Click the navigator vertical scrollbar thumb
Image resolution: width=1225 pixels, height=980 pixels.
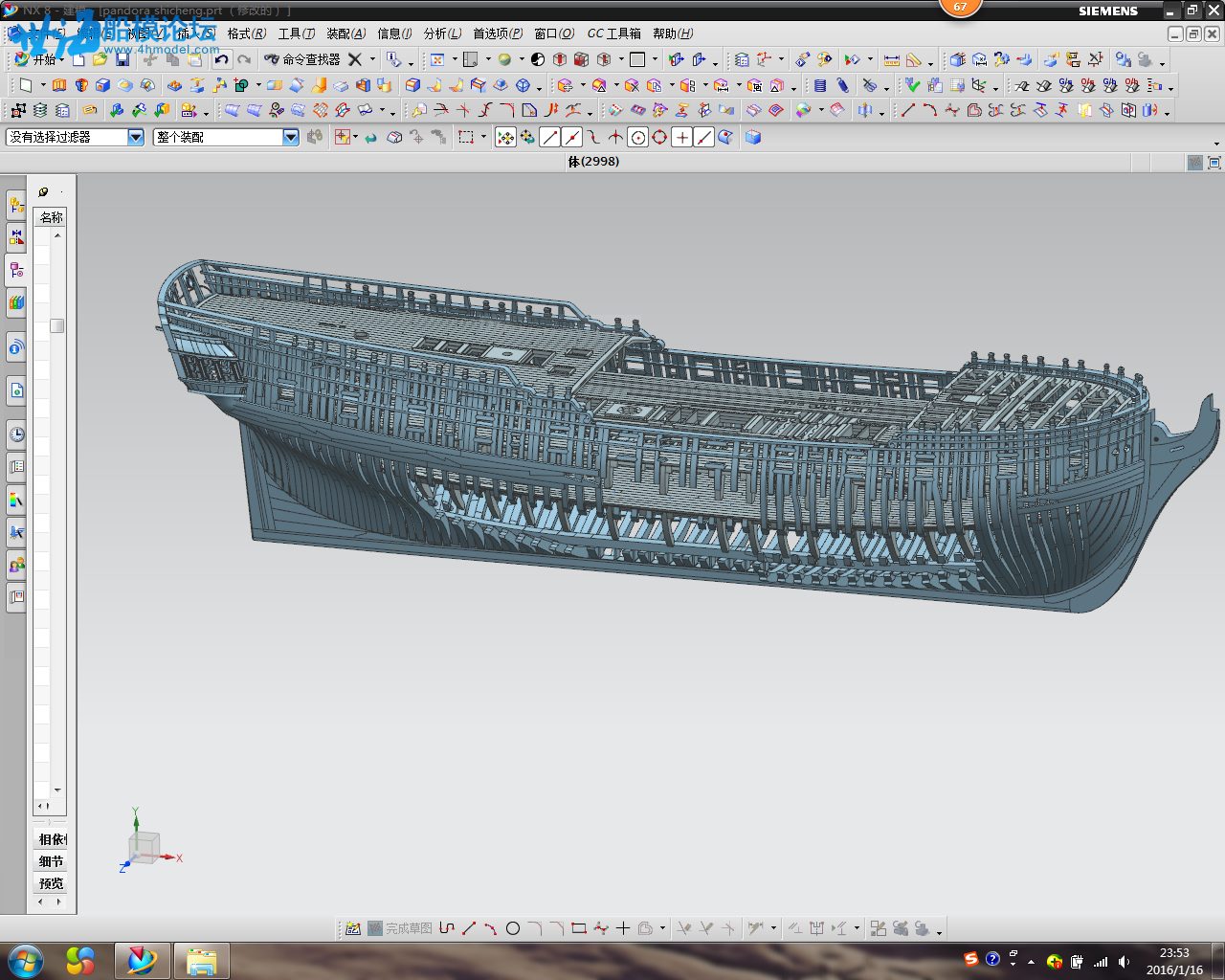point(57,325)
